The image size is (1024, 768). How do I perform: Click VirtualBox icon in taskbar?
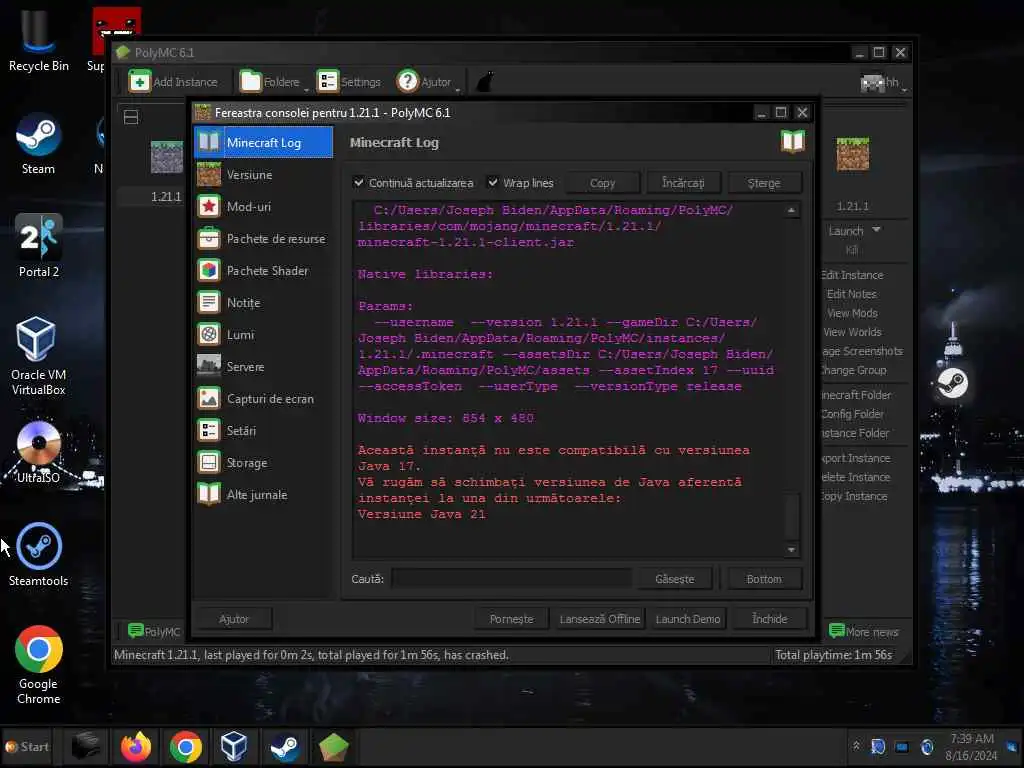pos(234,746)
